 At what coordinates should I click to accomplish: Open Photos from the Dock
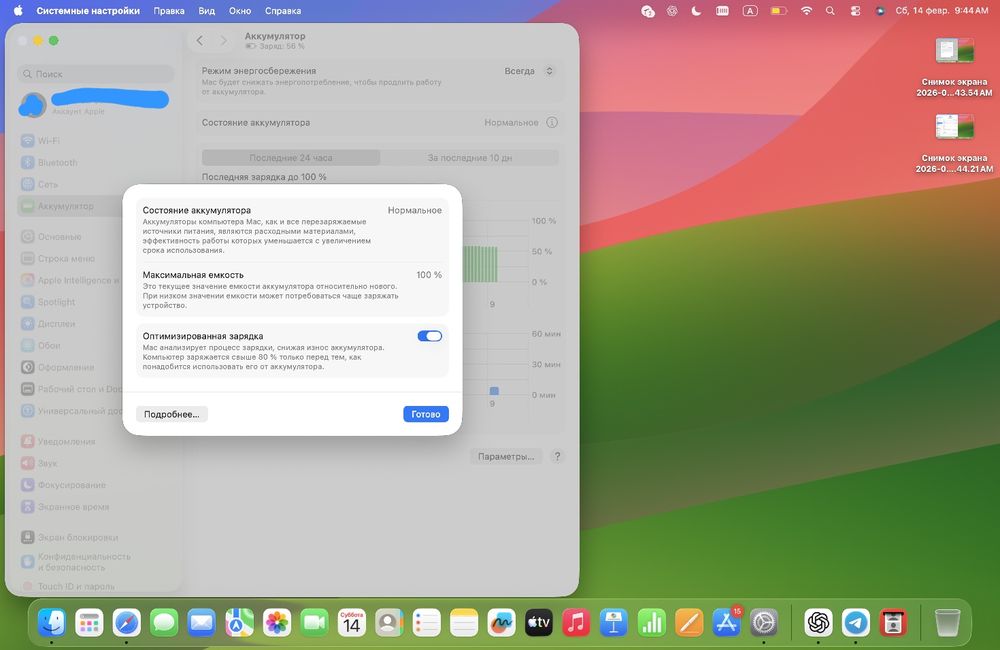point(277,622)
